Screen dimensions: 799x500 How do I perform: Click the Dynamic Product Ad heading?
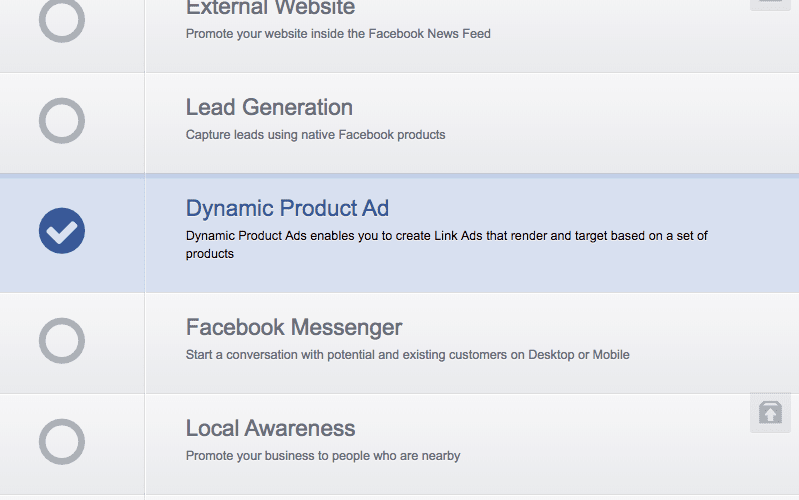point(287,208)
